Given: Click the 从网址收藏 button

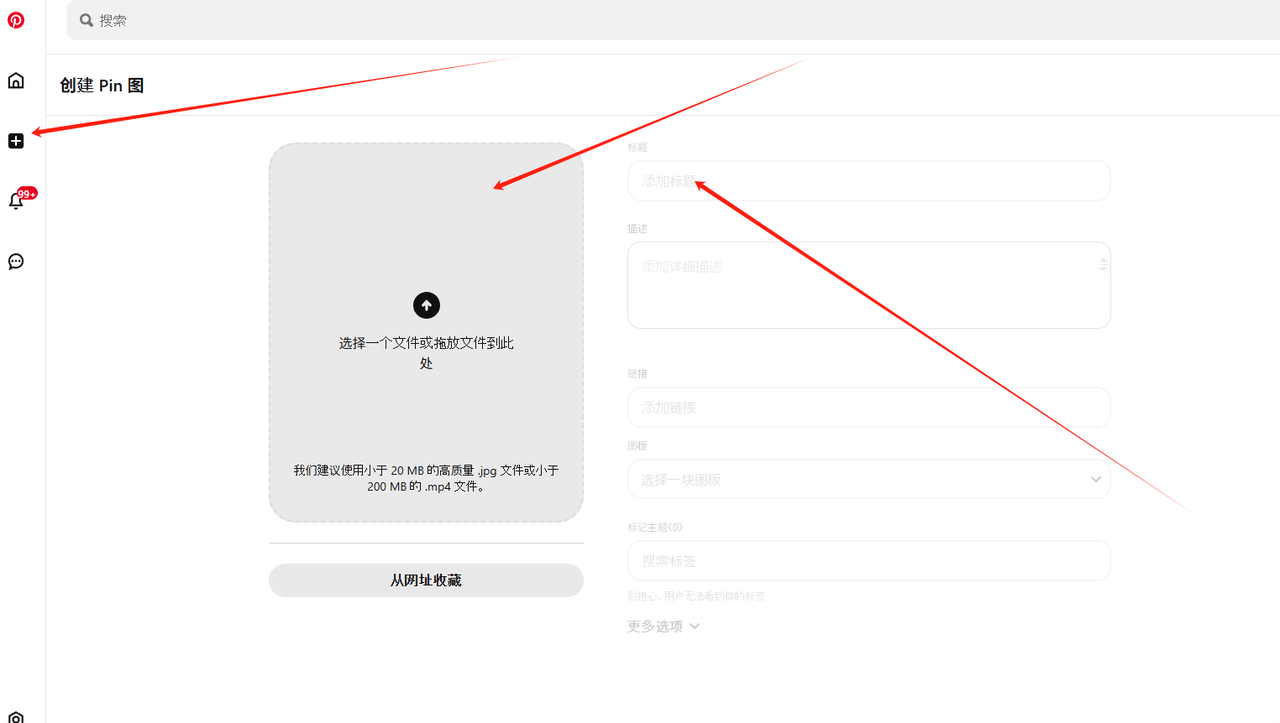Looking at the screenshot, I should (426, 580).
